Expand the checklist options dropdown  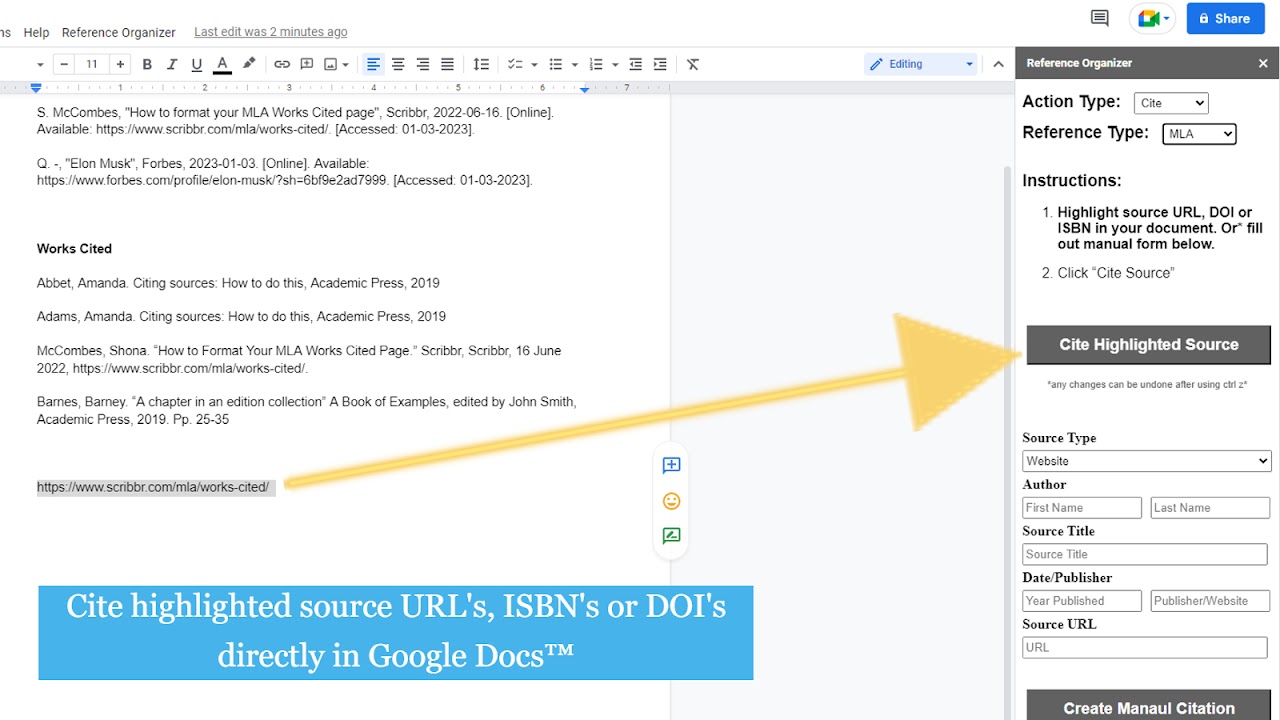point(533,64)
